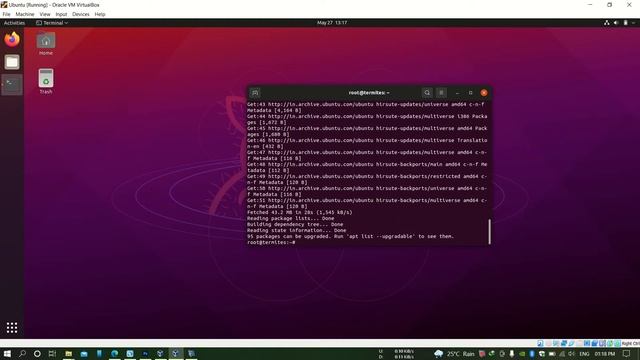Click the Windows taskbar clock 01:18 PM
This screenshot has width=640, height=360.
point(605,353)
